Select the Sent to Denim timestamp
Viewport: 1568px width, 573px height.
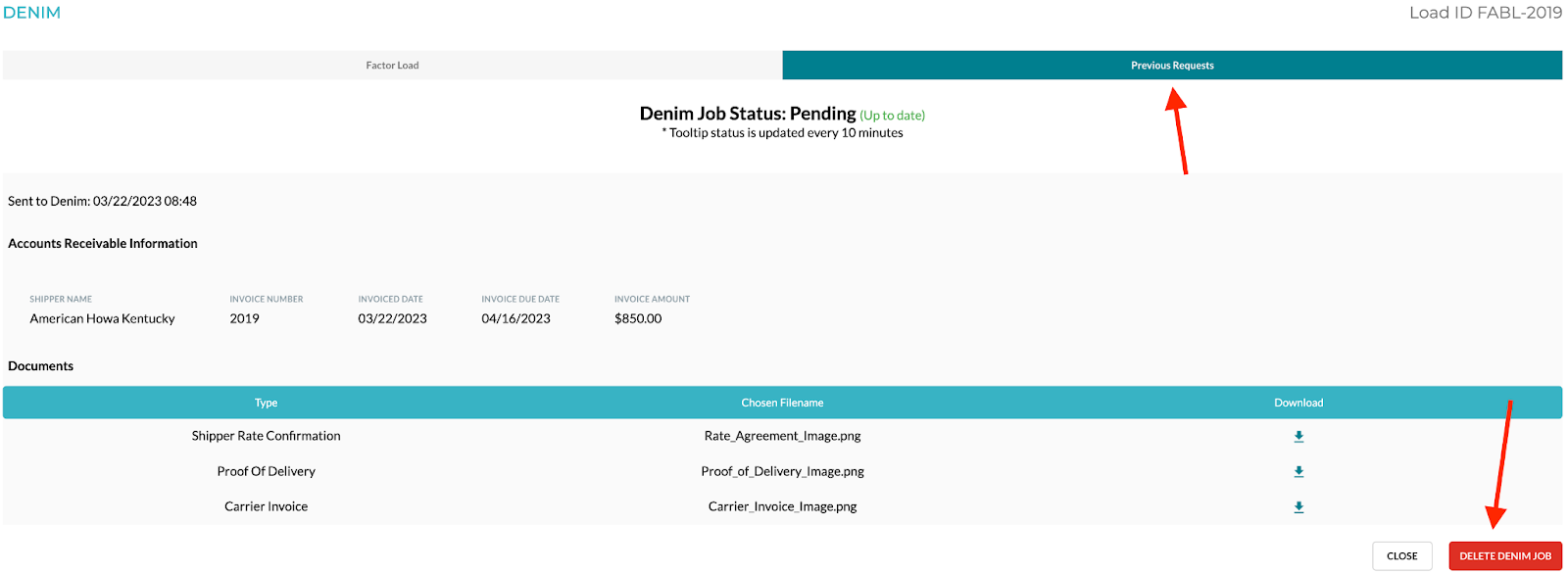tap(103, 201)
